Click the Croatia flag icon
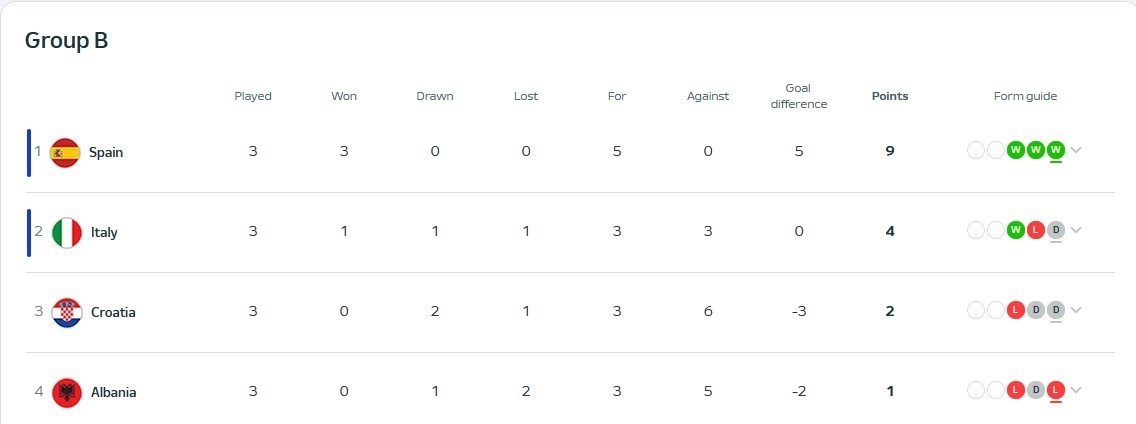 [x=66, y=312]
